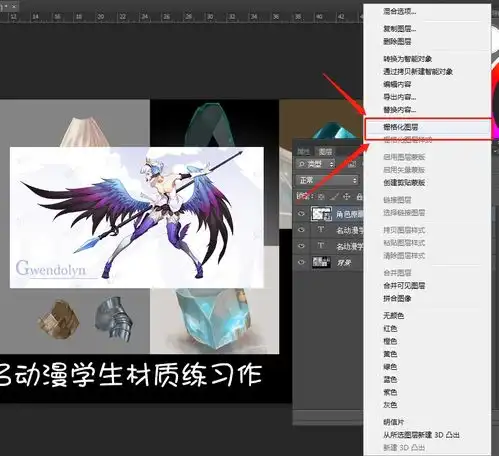Click 启用图层蒙版 menu item
This screenshot has width=499, height=456.
tap(404, 157)
